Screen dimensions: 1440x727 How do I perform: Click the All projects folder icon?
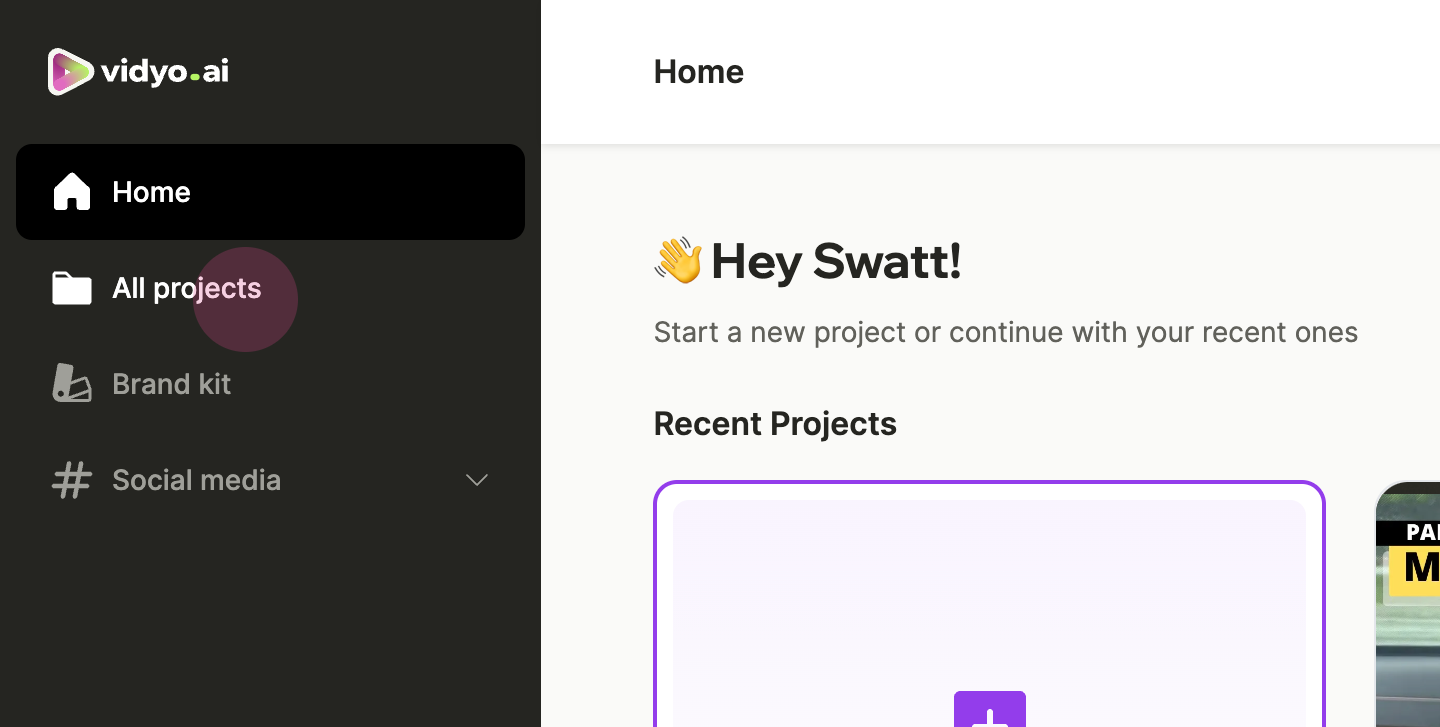pyautogui.click(x=72, y=288)
